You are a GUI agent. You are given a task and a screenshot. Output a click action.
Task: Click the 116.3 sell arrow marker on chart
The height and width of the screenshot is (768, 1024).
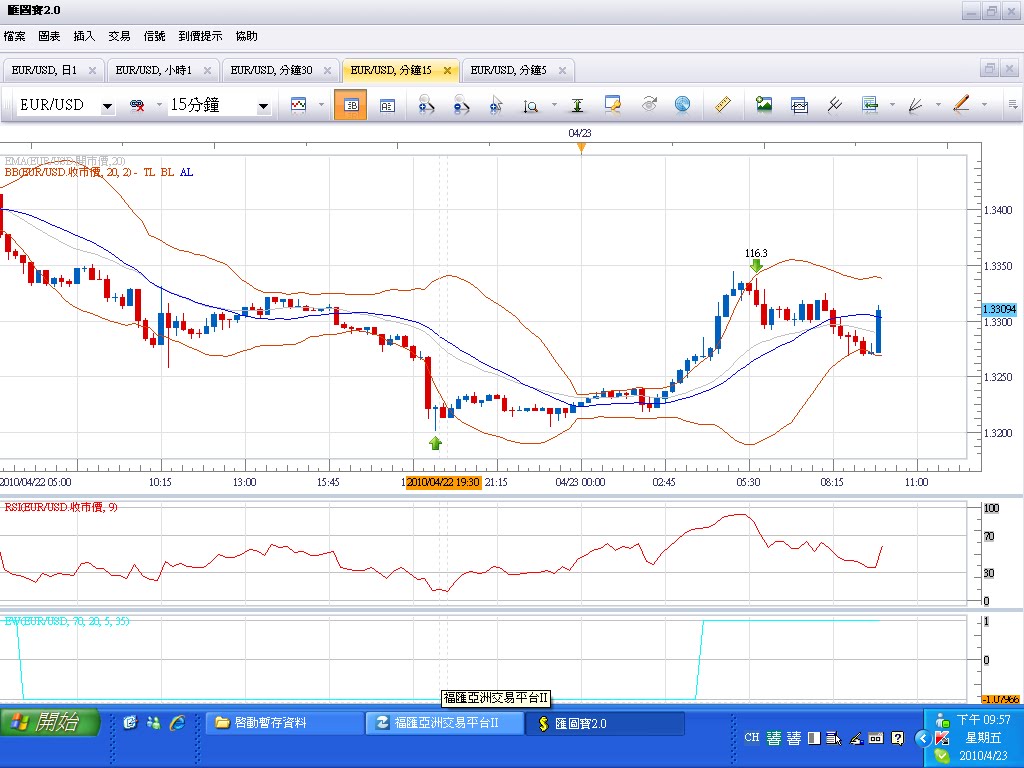click(x=756, y=265)
